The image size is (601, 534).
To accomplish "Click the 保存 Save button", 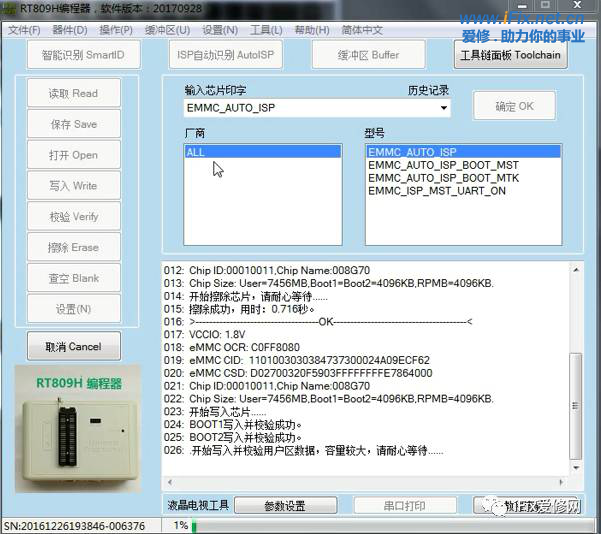I will point(74,124).
